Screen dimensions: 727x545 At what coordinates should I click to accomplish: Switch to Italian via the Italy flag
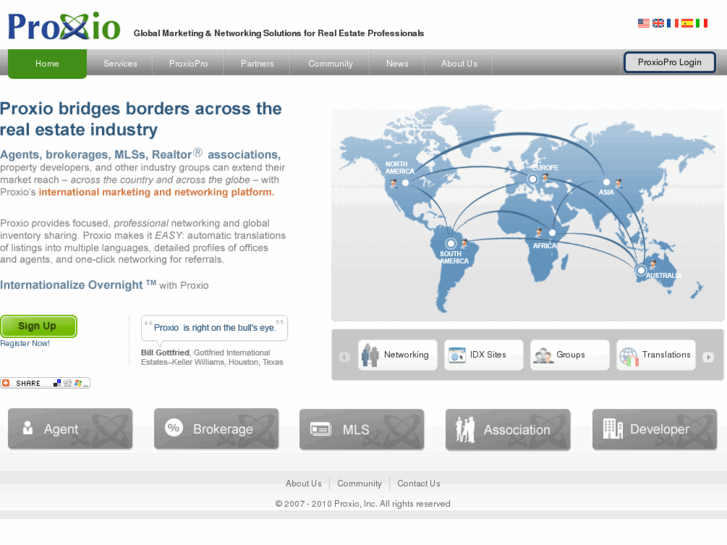tap(701, 23)
